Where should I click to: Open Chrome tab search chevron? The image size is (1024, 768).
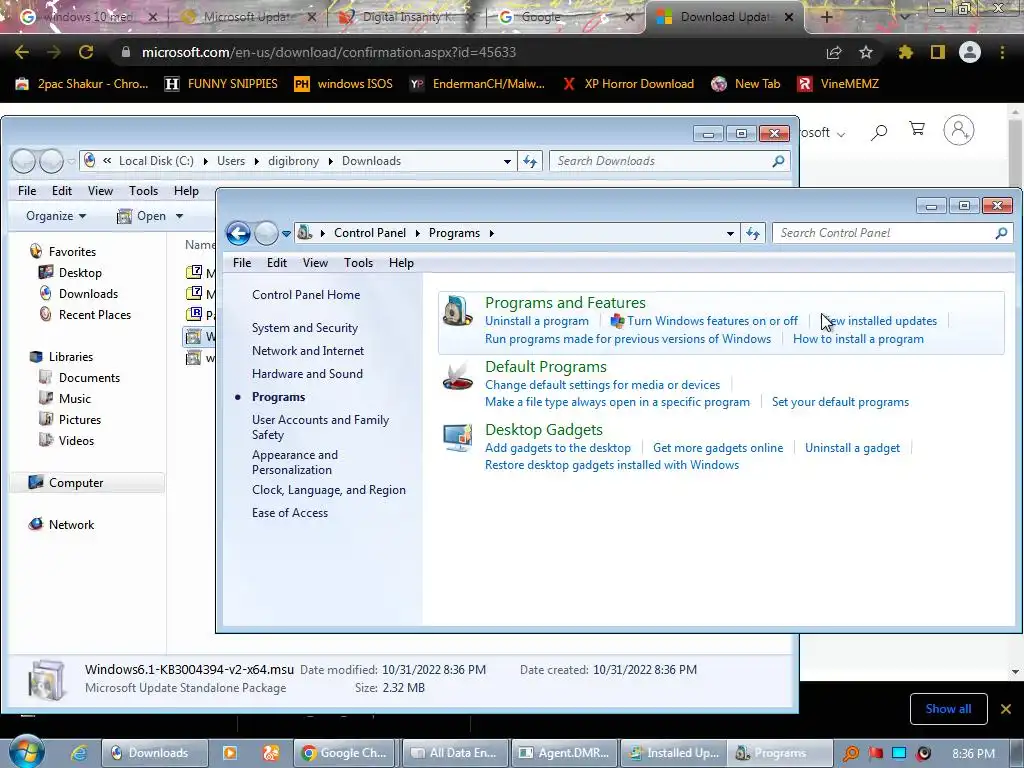(905, 17)
